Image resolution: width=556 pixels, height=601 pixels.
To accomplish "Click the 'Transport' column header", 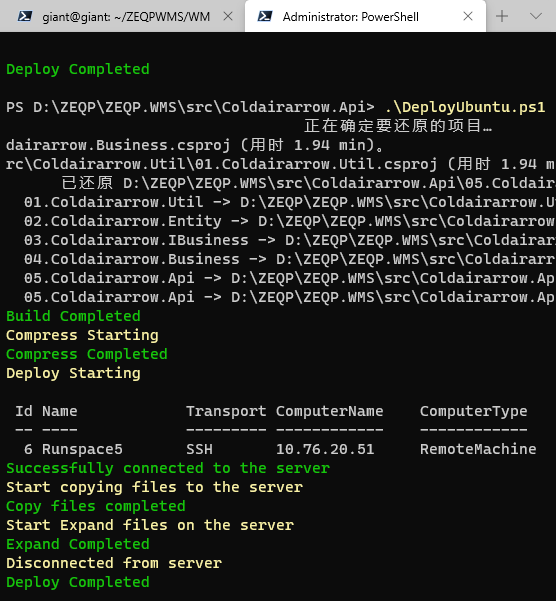I will coord(226,411).
